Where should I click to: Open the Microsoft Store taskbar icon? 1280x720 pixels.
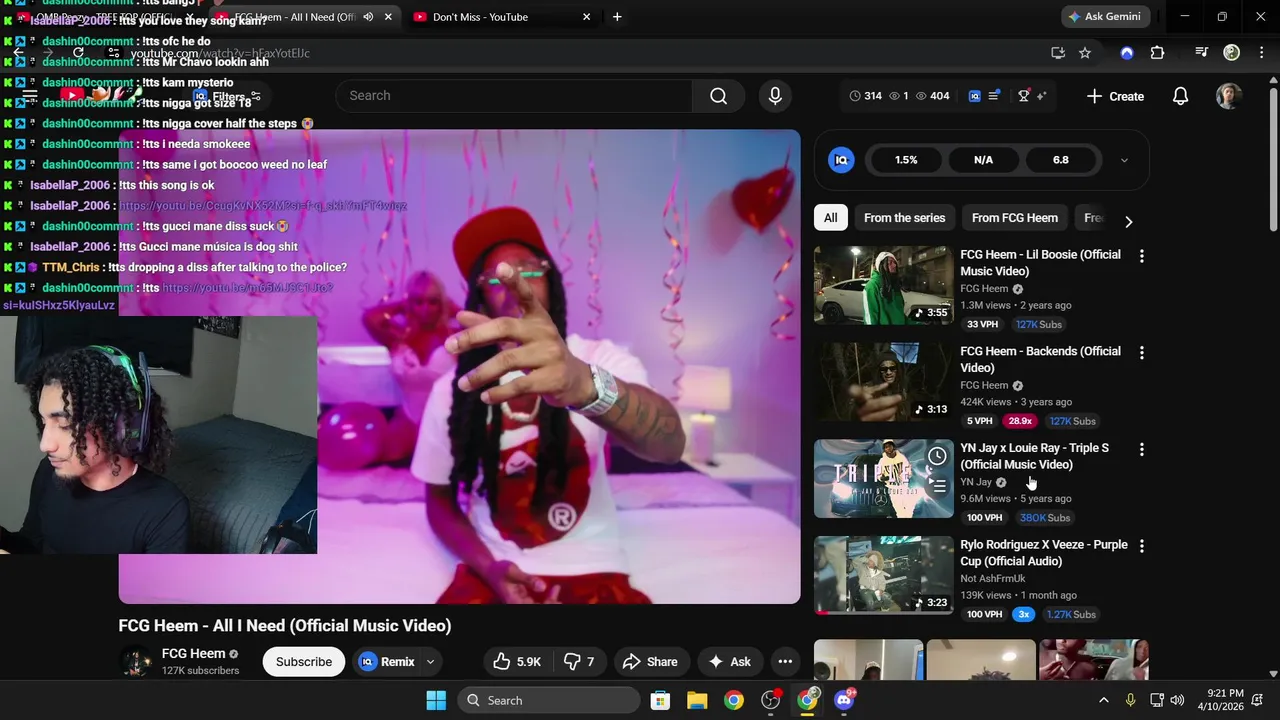[x=660, y=700]
